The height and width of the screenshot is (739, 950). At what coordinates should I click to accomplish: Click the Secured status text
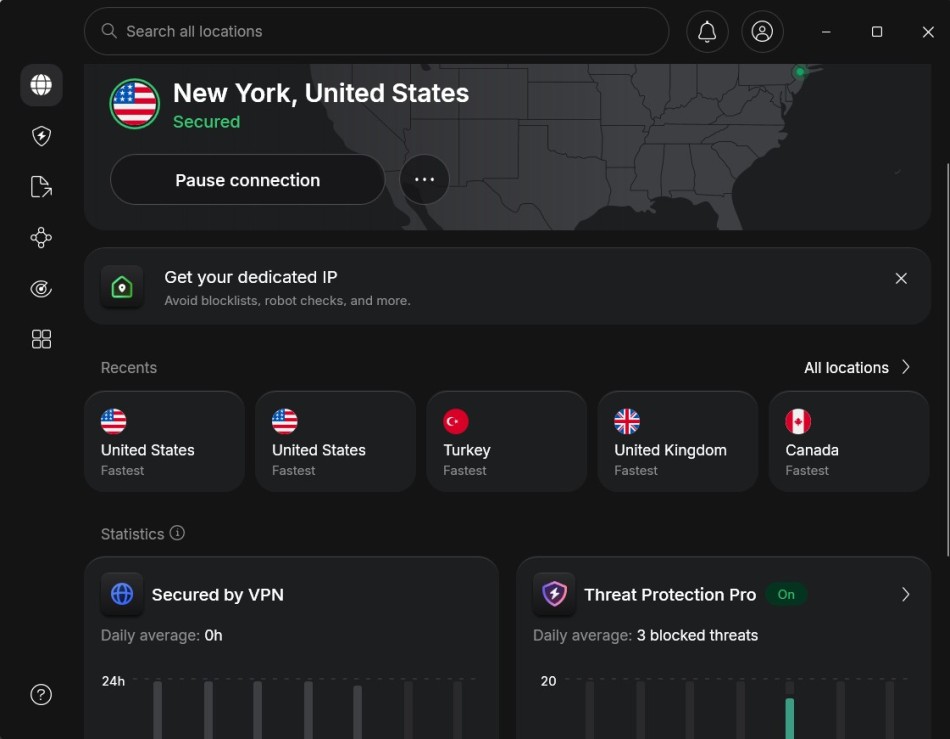[x=207, y=122]
